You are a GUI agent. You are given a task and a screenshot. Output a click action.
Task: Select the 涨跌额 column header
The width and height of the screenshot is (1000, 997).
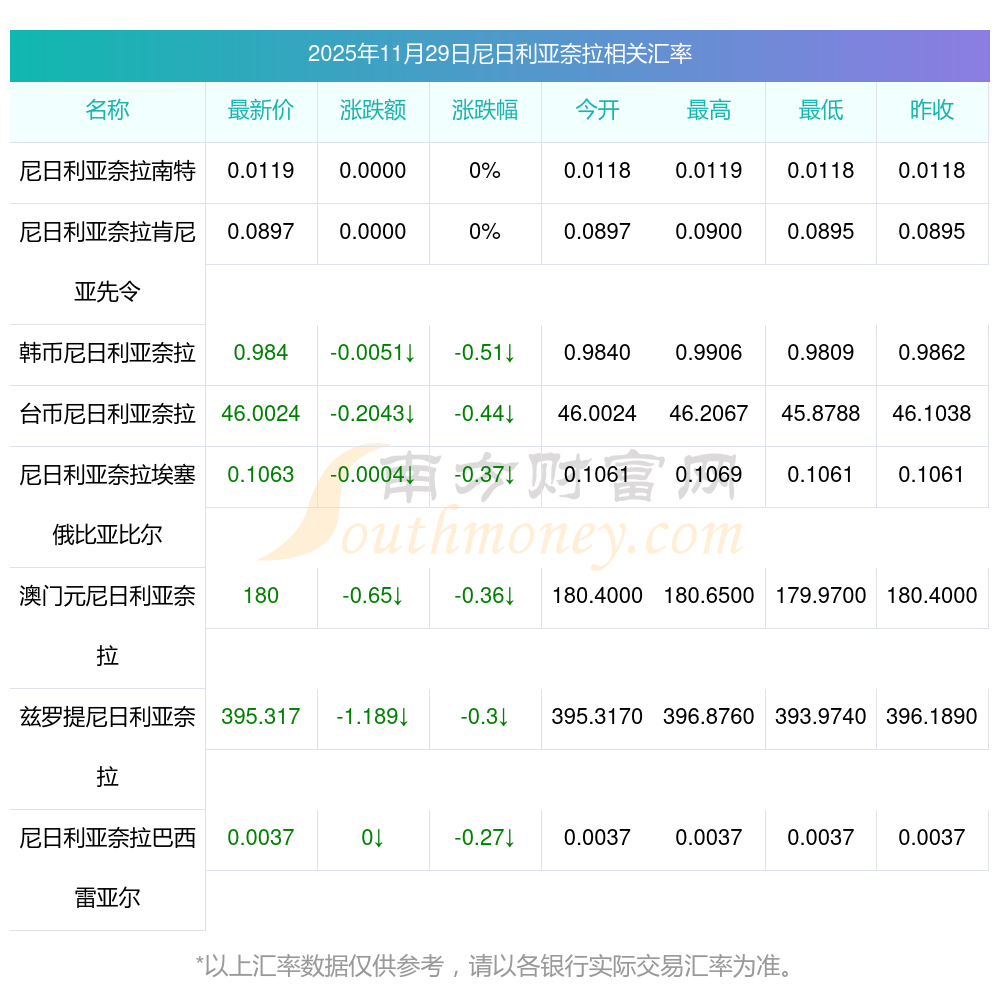pos(373,110)
